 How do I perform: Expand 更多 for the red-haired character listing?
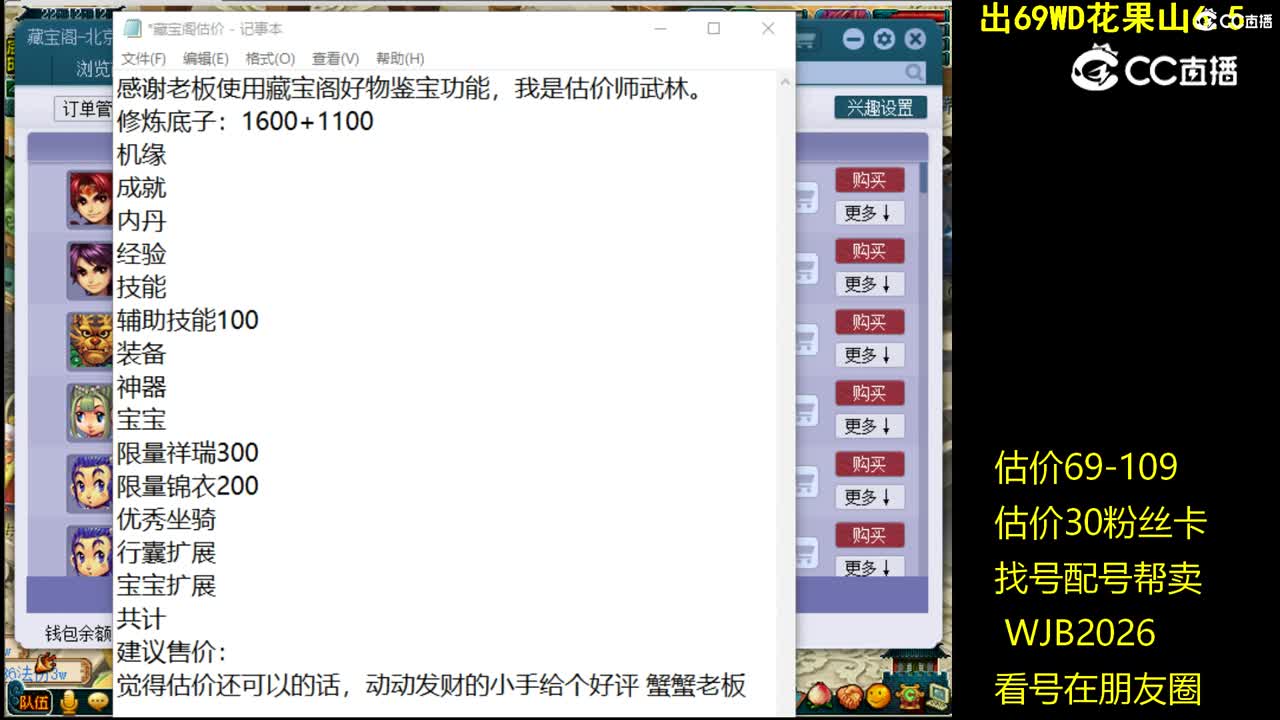[x=870, y=213]
